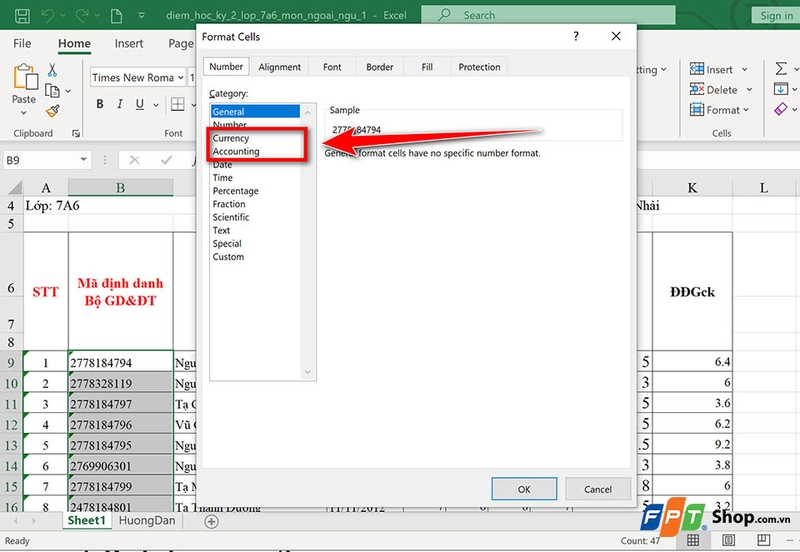The image size is (800, 552).
Task: Select Currency in the Category list
Action: pyautogui.click(x=231, y=138)
